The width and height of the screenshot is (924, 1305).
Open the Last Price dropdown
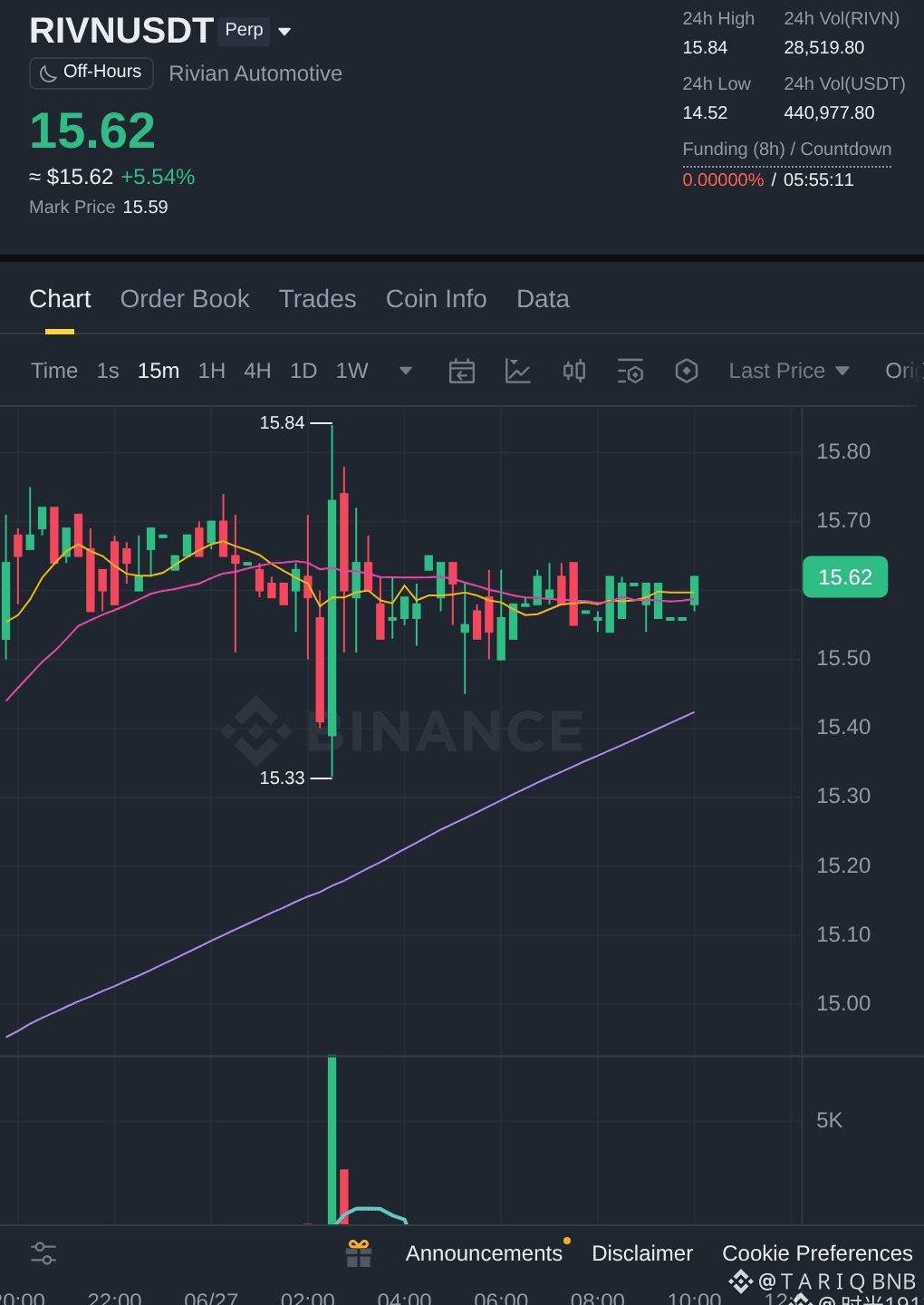coord(789,371)
